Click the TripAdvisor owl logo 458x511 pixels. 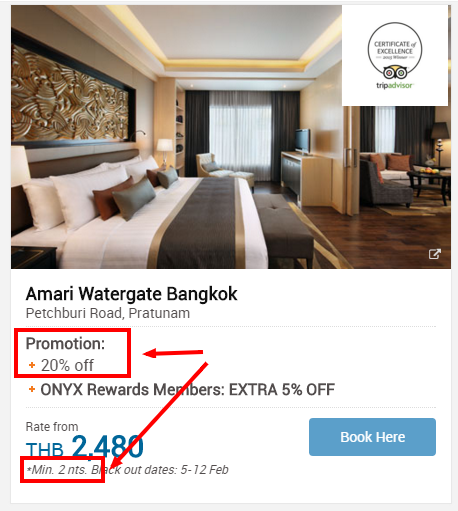[395, 72]
